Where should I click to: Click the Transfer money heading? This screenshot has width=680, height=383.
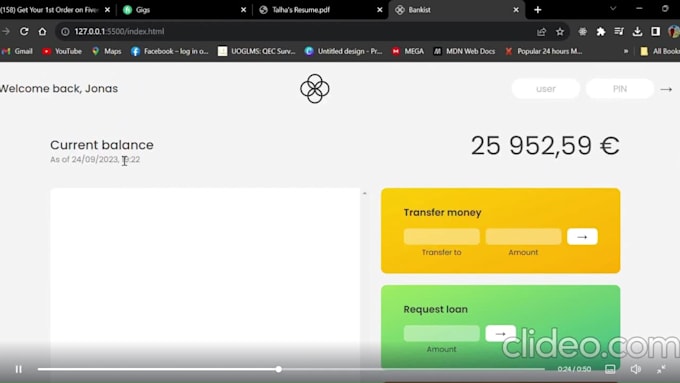pyautogui.click(x=442, y=213)
